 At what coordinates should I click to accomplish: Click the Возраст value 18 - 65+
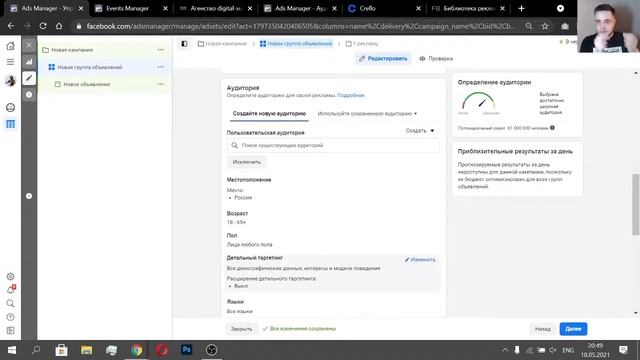coord(236,222)
